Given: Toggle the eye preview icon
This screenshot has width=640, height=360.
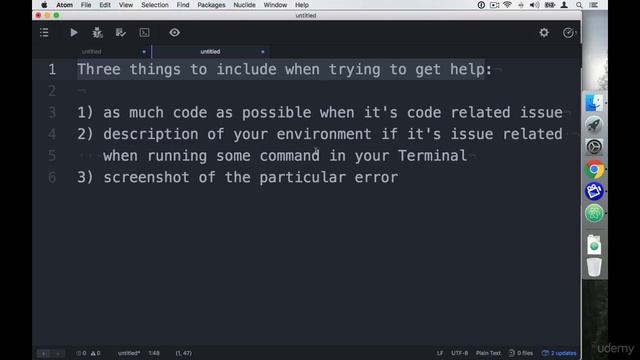Looking at the screenshot, I should [x=174, y=33].
